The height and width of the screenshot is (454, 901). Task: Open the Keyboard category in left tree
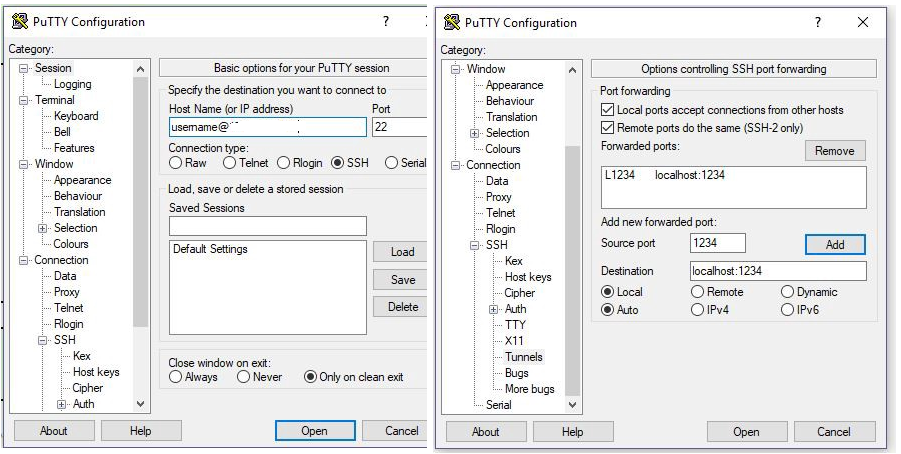(x=76, y=116)
